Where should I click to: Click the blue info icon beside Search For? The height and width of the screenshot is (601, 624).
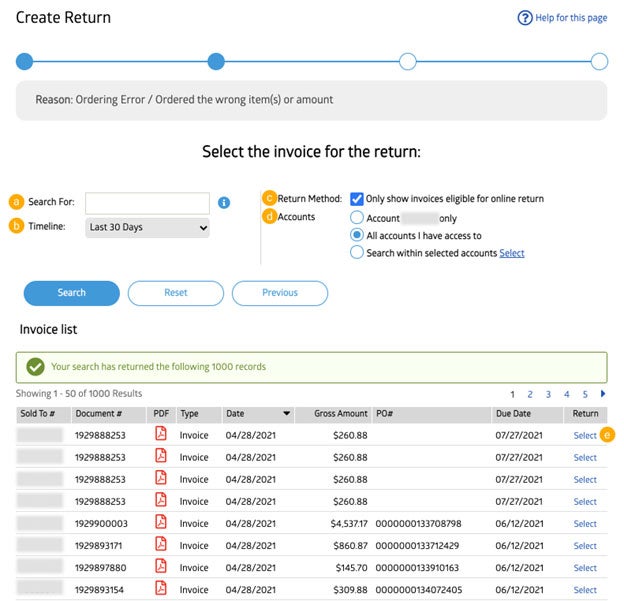pos(224,202)
